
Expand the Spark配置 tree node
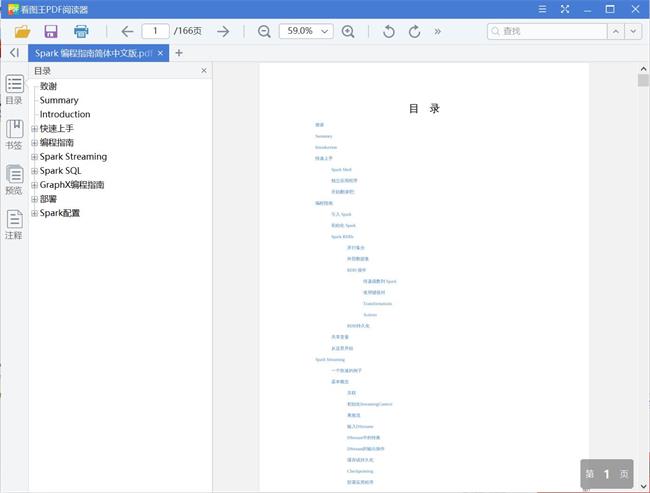click(34, 213)
